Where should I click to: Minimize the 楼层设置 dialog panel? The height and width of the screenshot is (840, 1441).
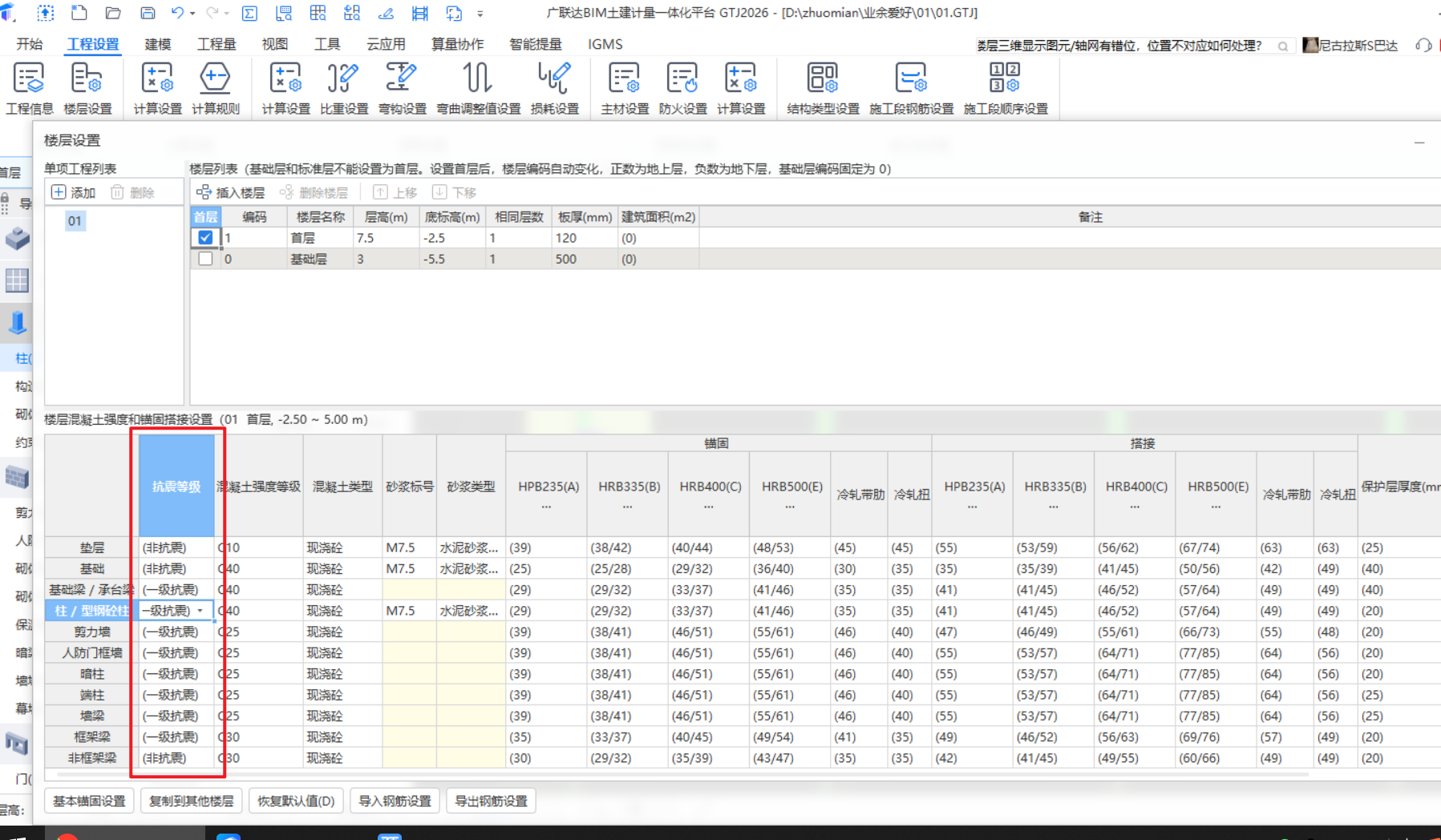[x=1419, y=142]
